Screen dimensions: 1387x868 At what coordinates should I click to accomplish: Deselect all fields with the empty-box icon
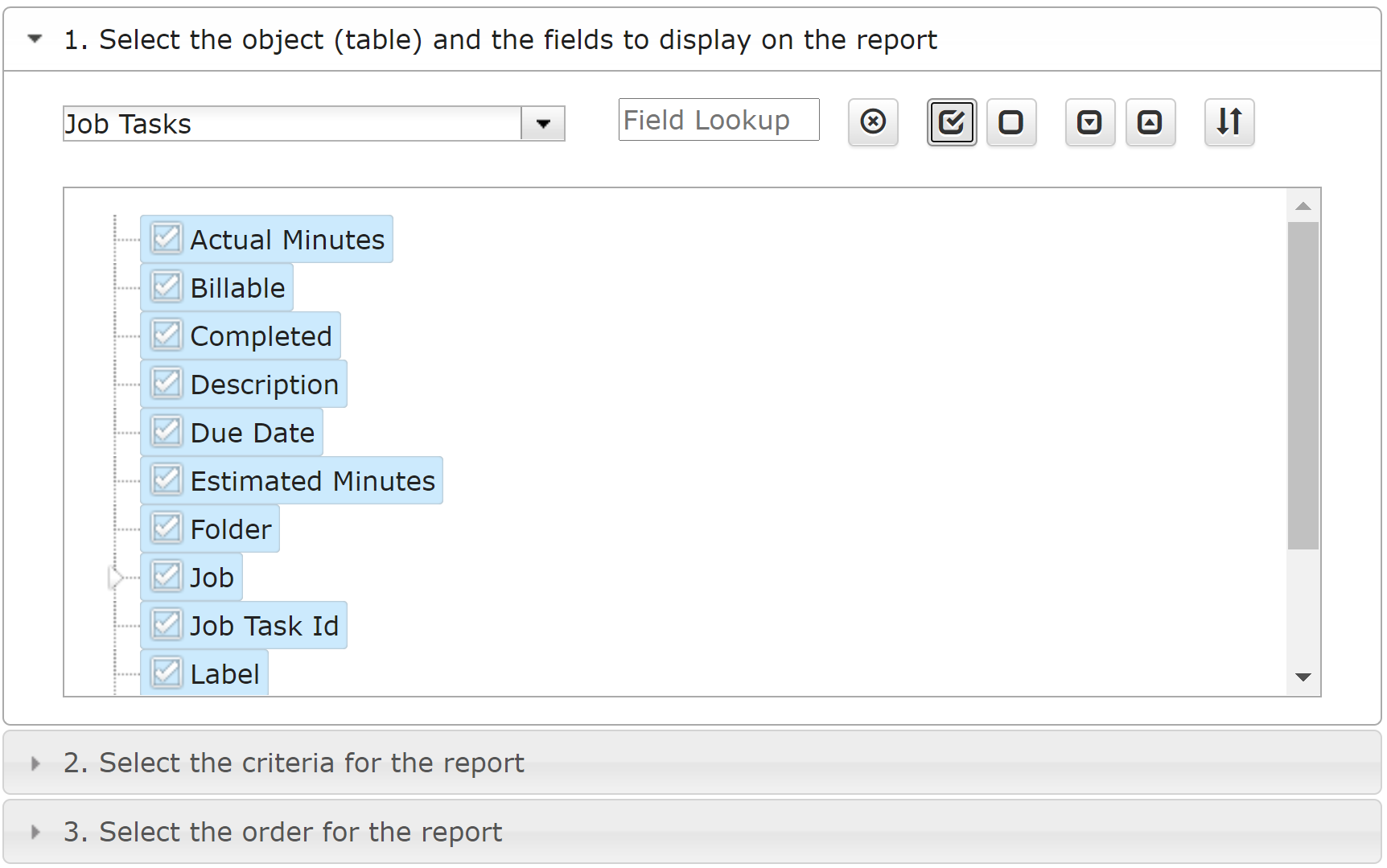pyautogui.click(x=1011, y=122)
